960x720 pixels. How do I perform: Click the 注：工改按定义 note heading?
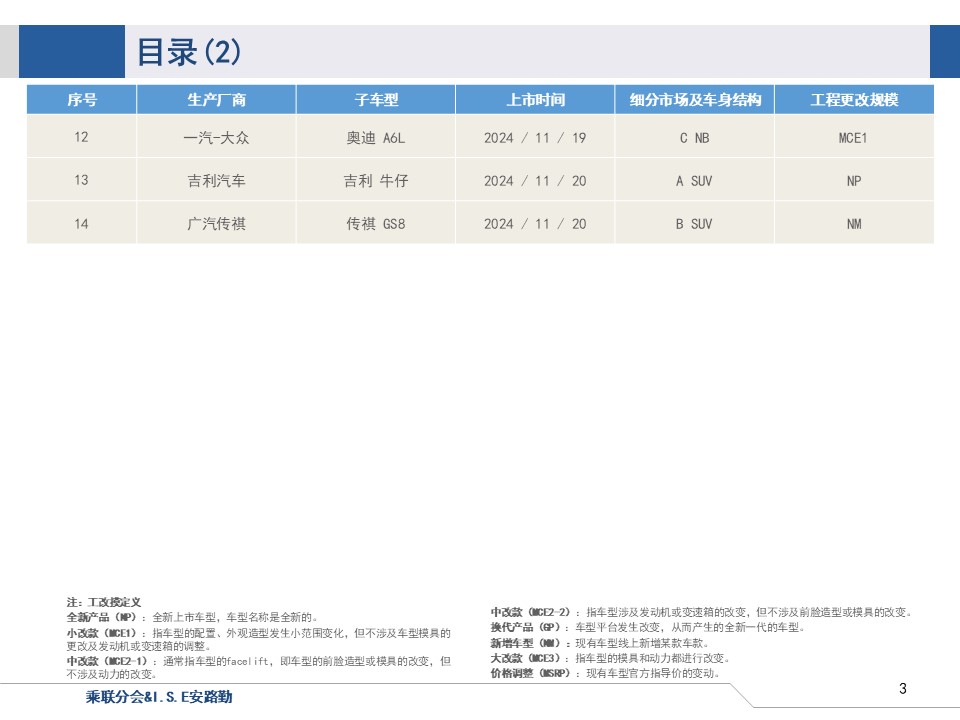tap(104, 602)
